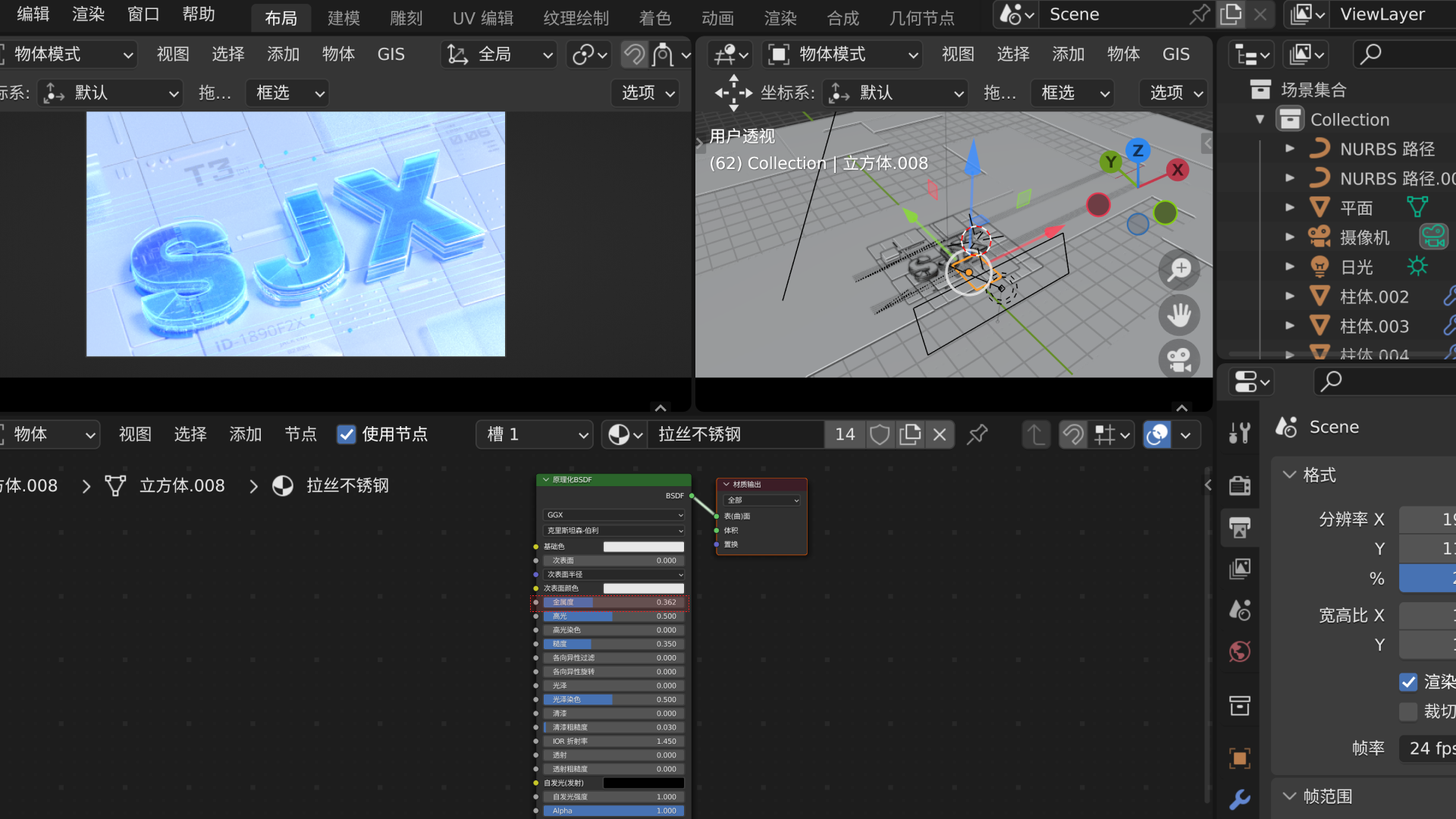Open the 槽 1 slot dropdown
1456x819 pixels.
coord(535,434)
